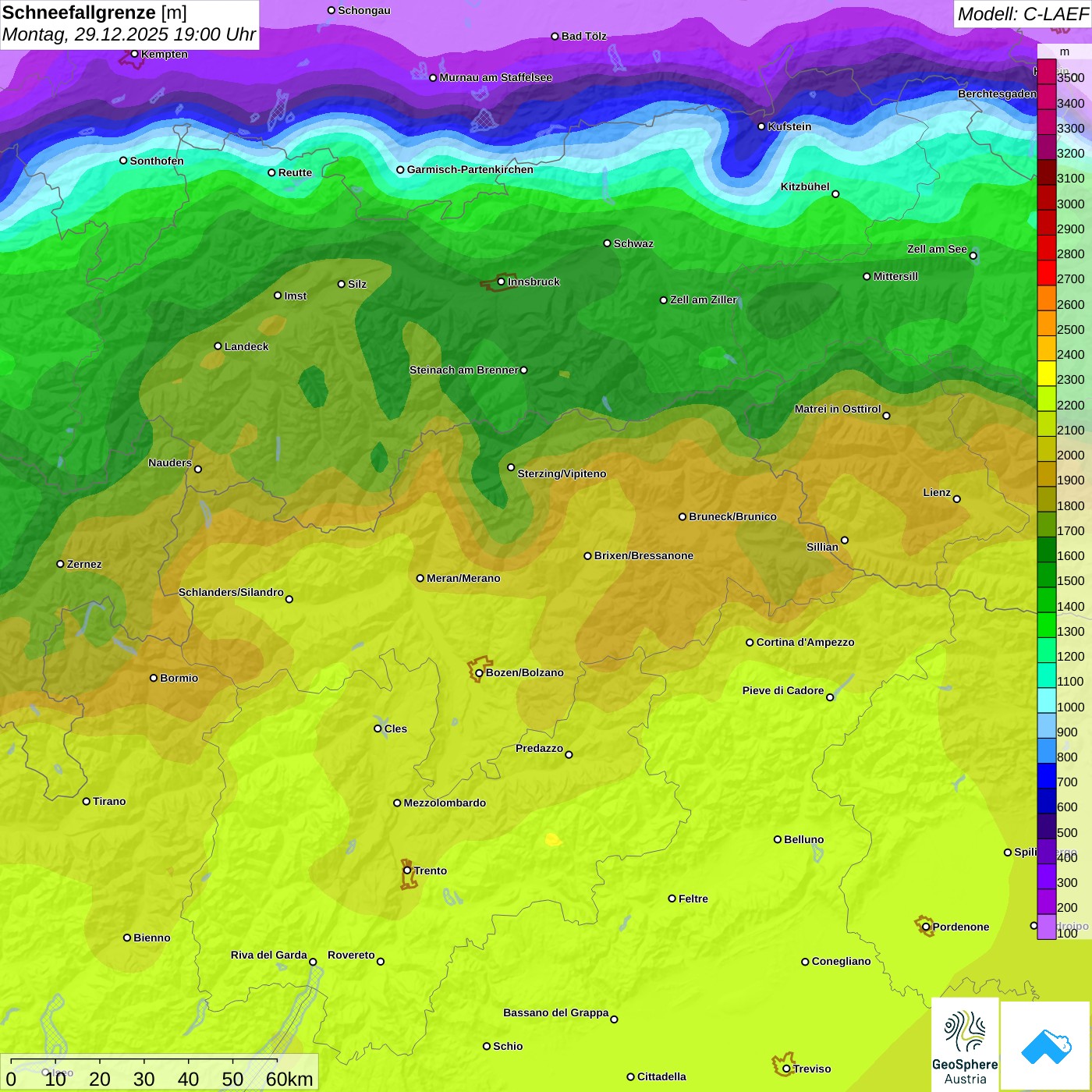Screen dimensions: 1092x1092
Task: Select the Garmisch-Partenkirchen marker dot
Action: click(400, 169)
